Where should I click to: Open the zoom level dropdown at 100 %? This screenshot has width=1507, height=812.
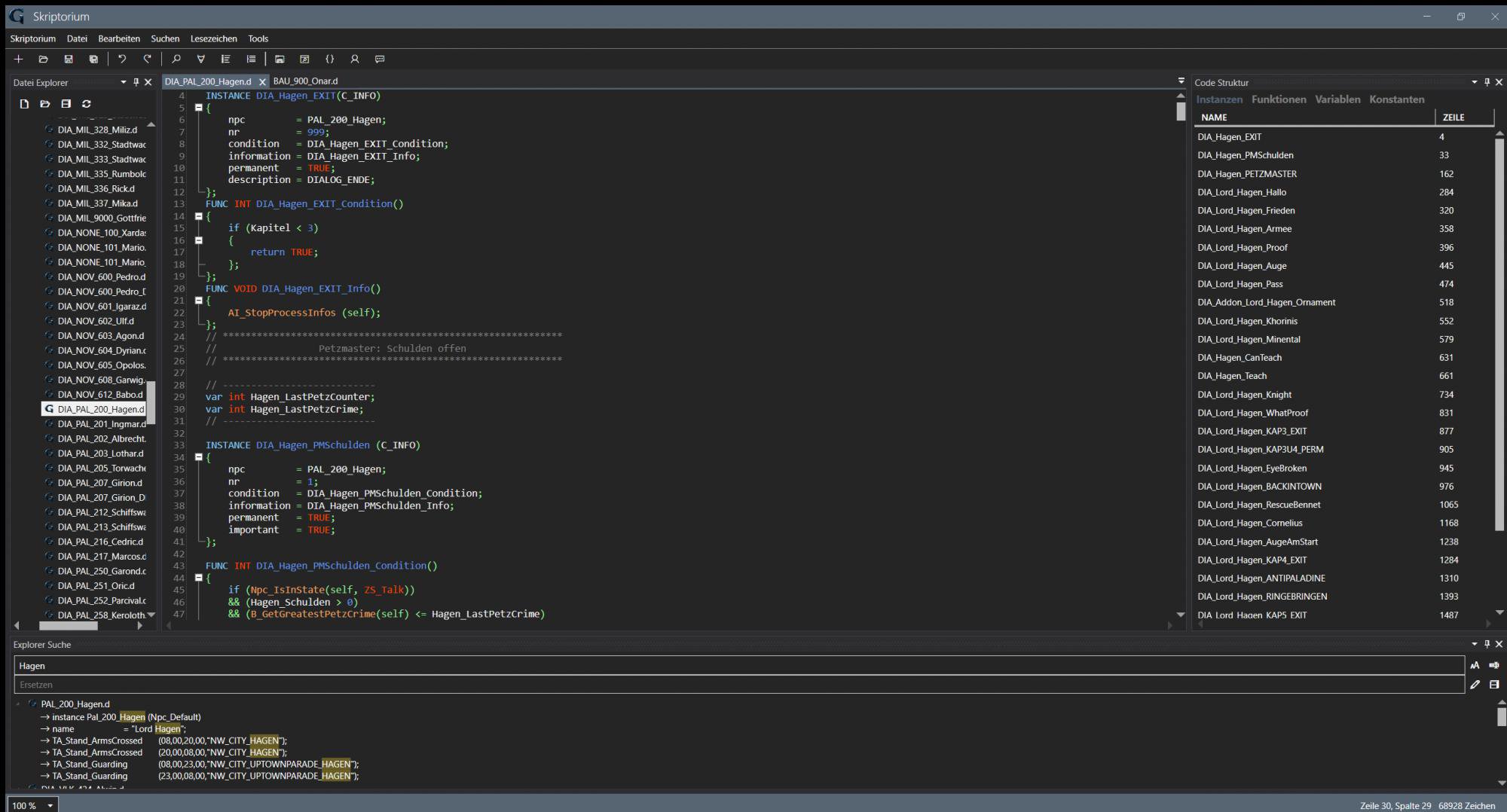(x=50, y=805)
